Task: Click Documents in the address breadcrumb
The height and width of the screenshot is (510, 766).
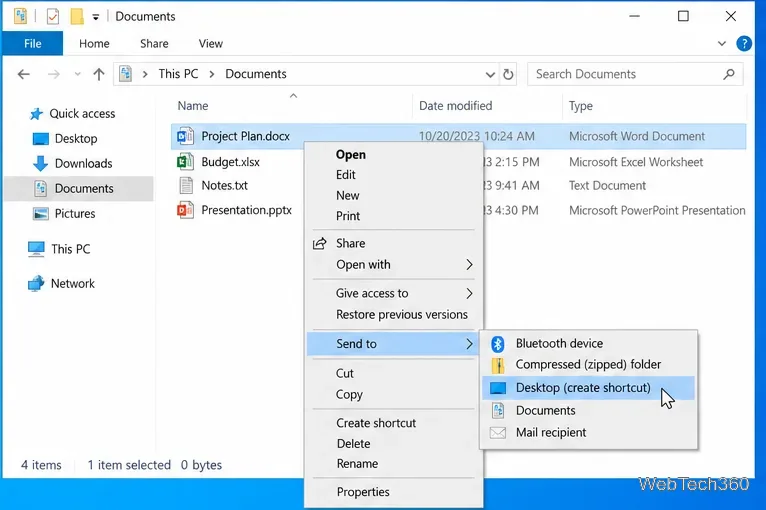Action: pyautogui.click(x=255, y=74)
